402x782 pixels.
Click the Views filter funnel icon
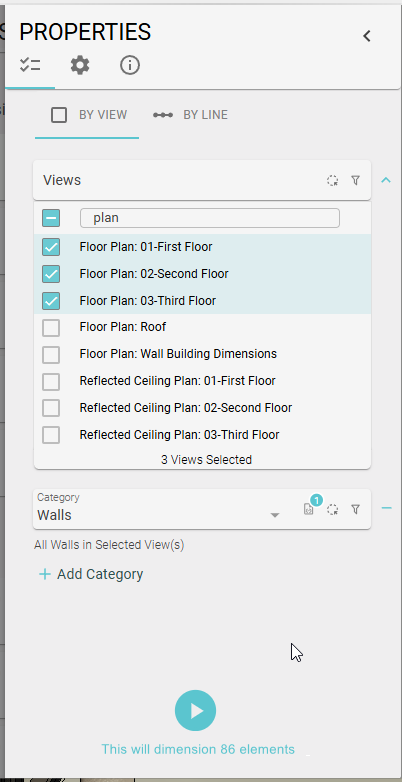(356, 181)
